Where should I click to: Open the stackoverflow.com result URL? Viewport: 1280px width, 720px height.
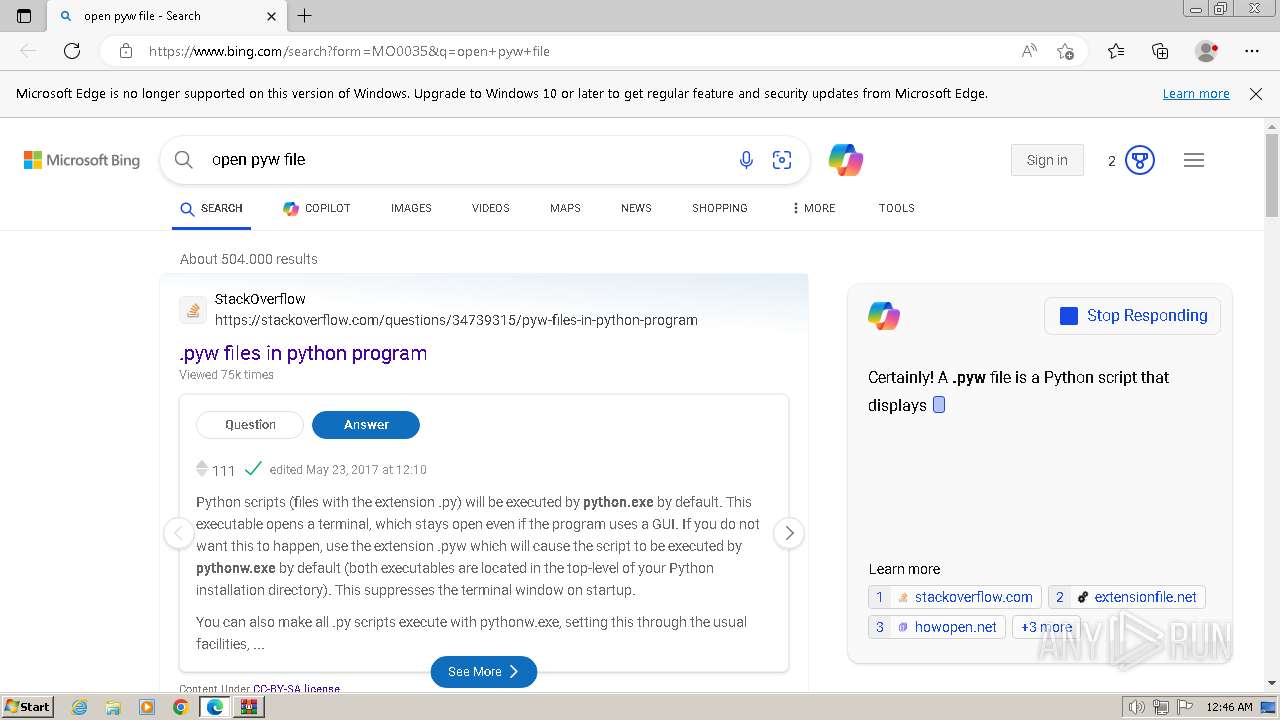click(456, 320)
